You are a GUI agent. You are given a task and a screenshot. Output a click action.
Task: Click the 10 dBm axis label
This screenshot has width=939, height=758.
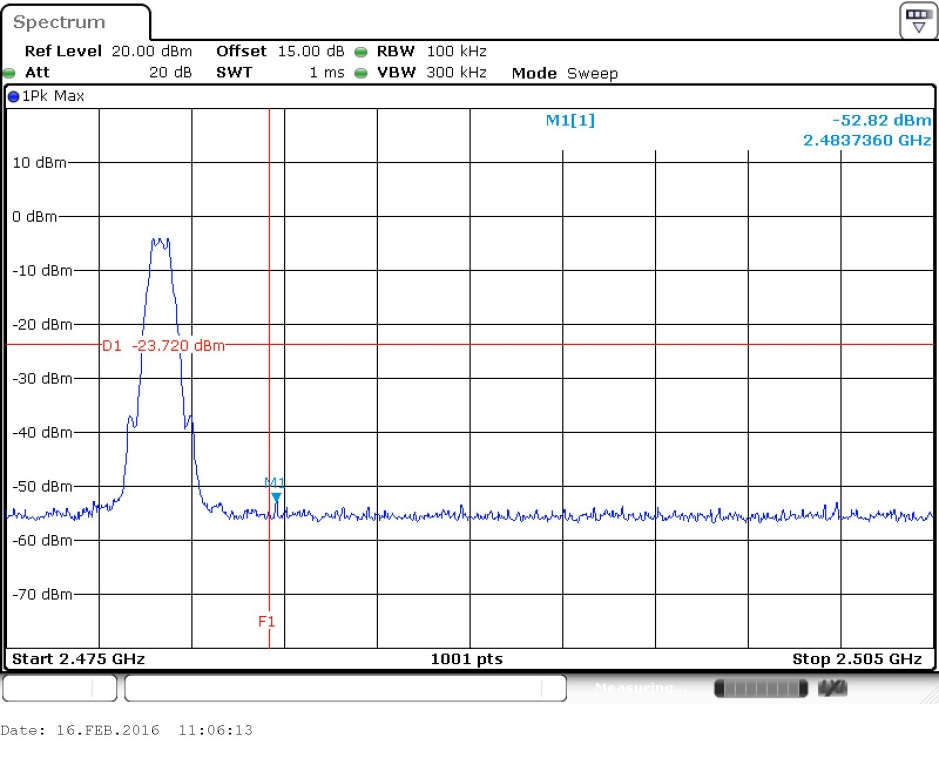[x=39, y=163]
